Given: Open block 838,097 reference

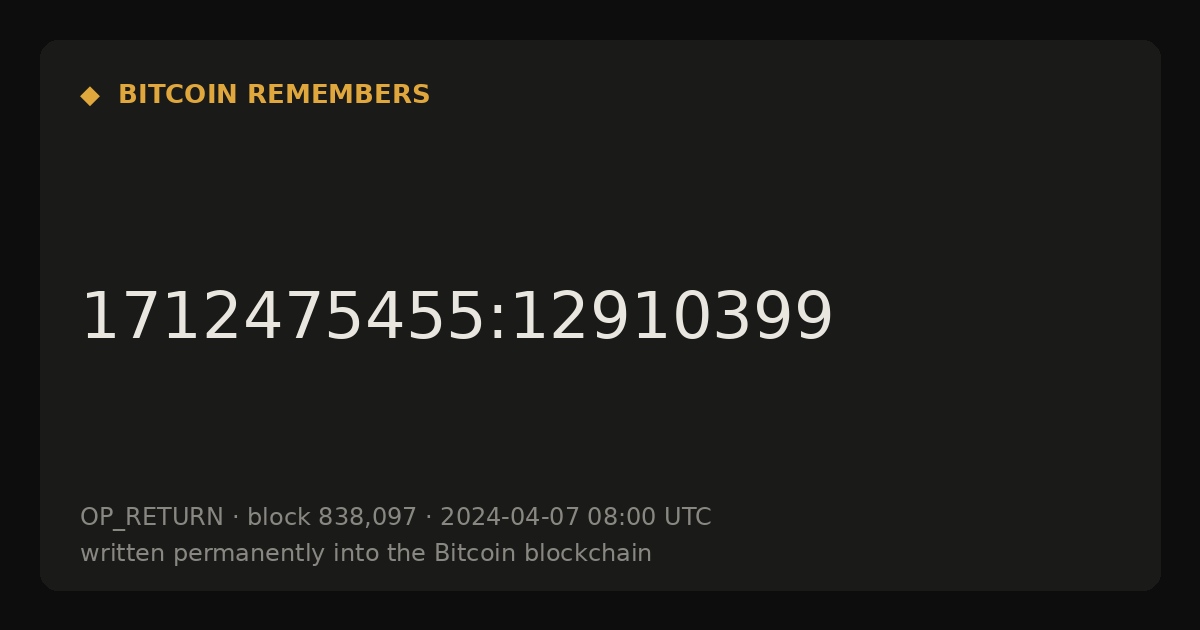Looking at the screenshot, I should tap(332, 517).
